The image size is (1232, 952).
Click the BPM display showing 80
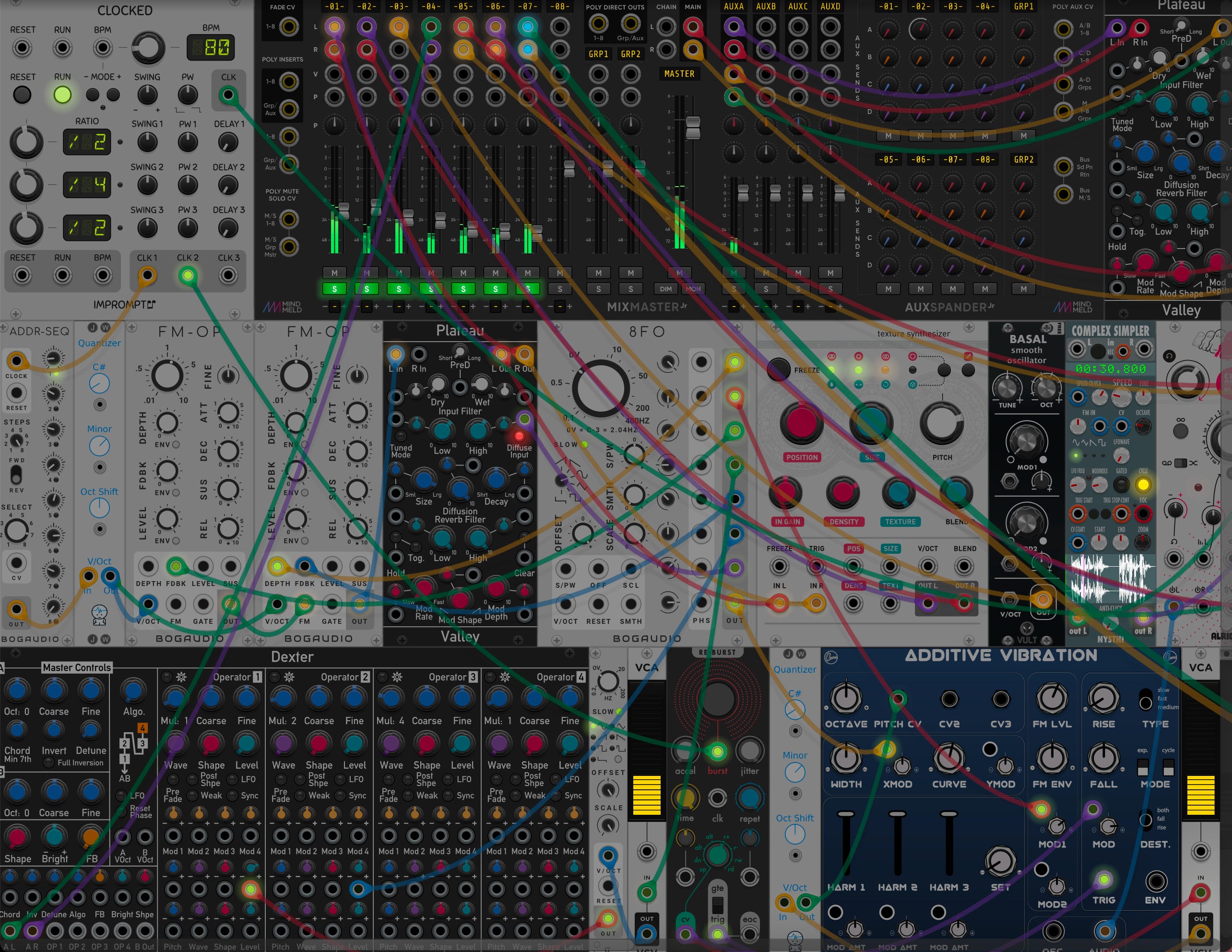[x=211, y=48]
